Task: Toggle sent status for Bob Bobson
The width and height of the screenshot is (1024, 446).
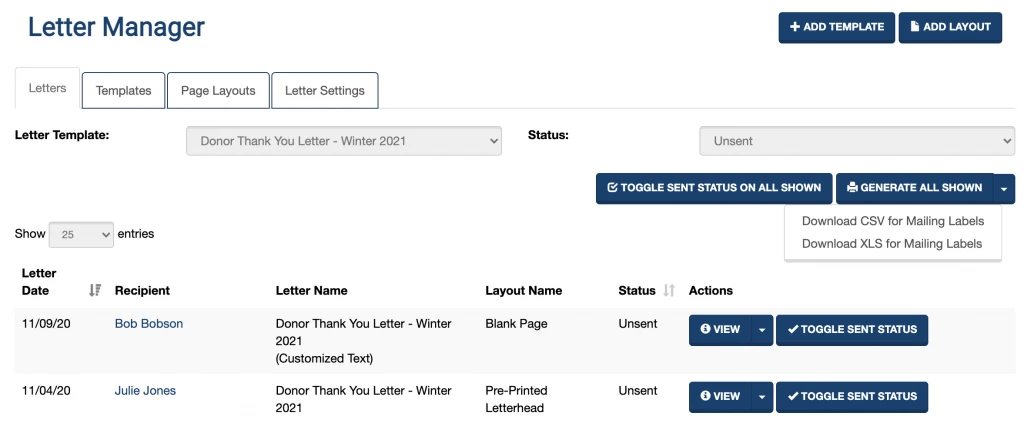Action: (851, 330)
